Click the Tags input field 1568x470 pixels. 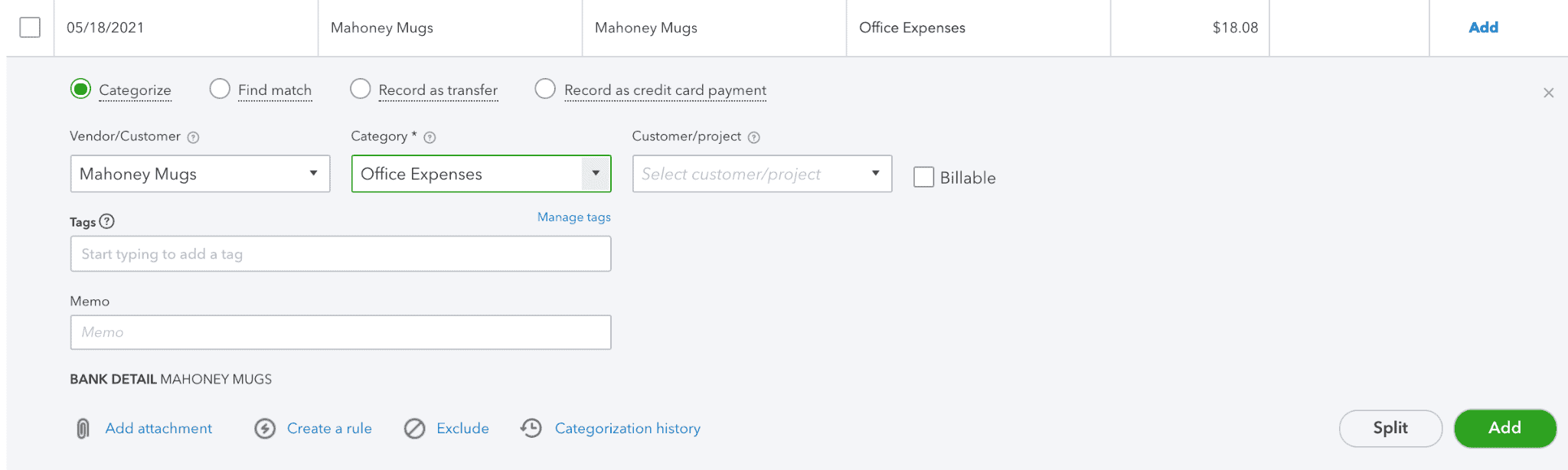pos(341,253)
